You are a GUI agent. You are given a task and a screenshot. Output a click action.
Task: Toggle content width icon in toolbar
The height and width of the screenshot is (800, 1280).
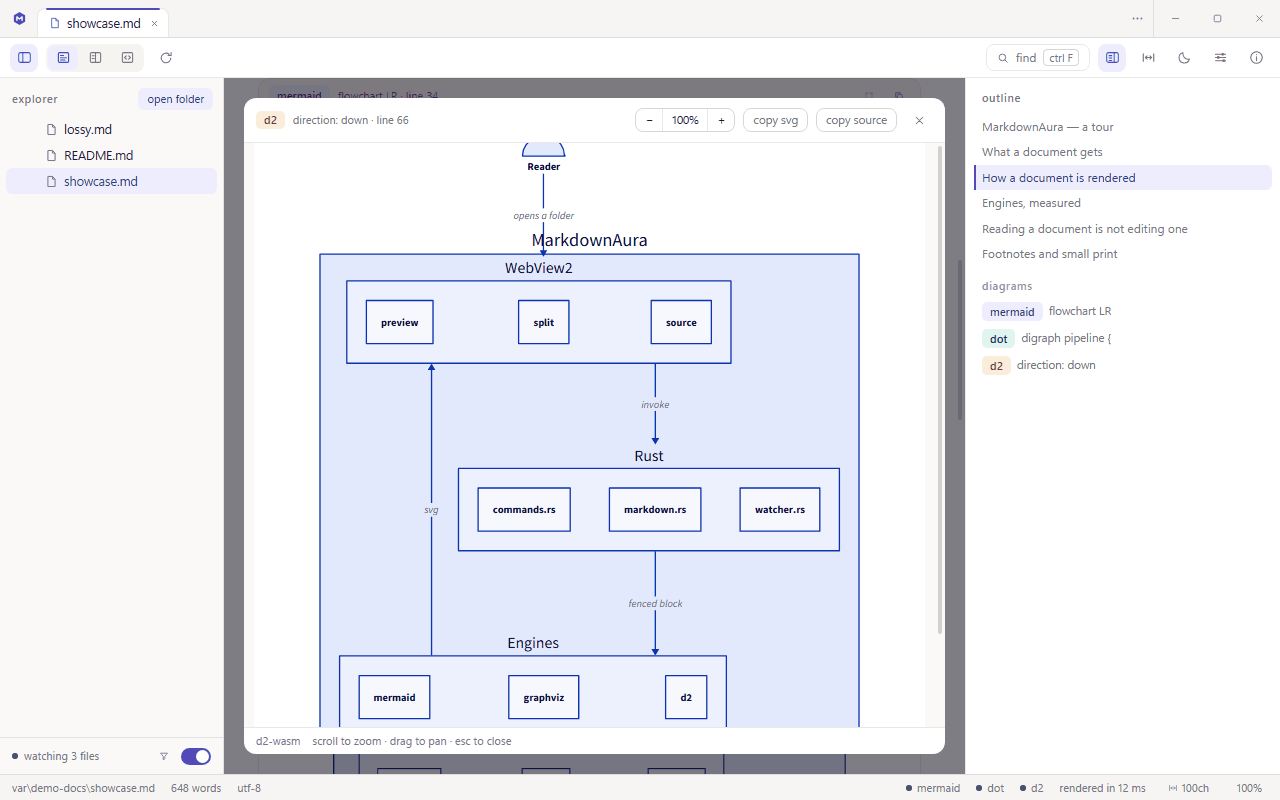pyautogui.click(x=1148, y=58)
